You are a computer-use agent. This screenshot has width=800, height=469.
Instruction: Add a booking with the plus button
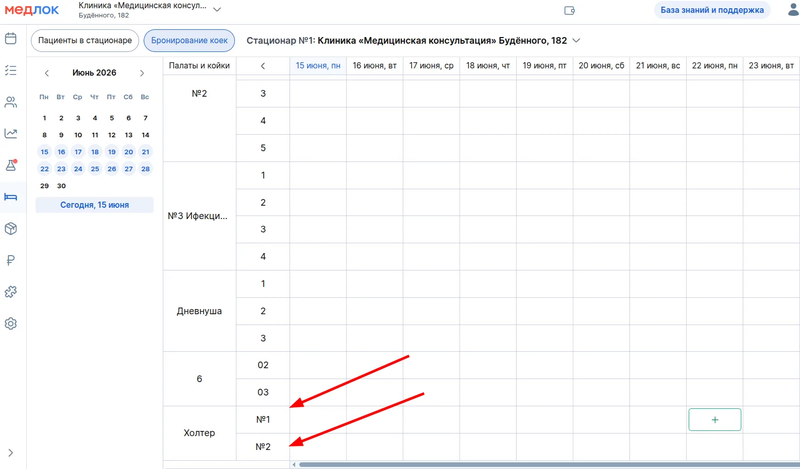714,419
